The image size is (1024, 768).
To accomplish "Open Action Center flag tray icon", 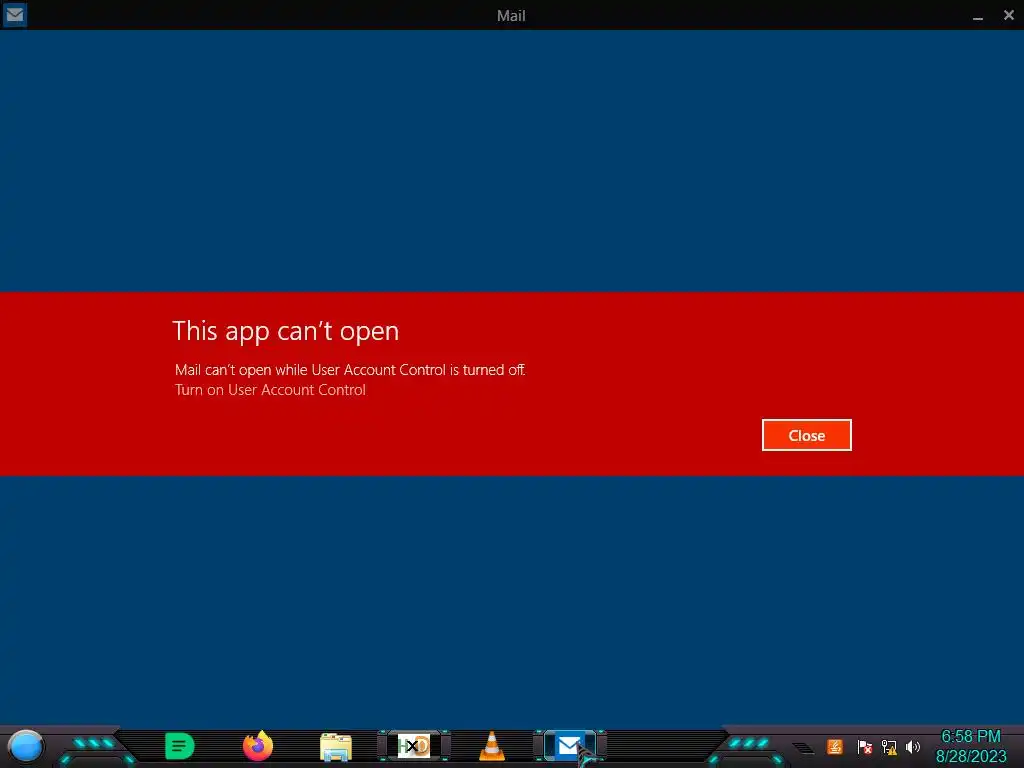I will (865, 746).
